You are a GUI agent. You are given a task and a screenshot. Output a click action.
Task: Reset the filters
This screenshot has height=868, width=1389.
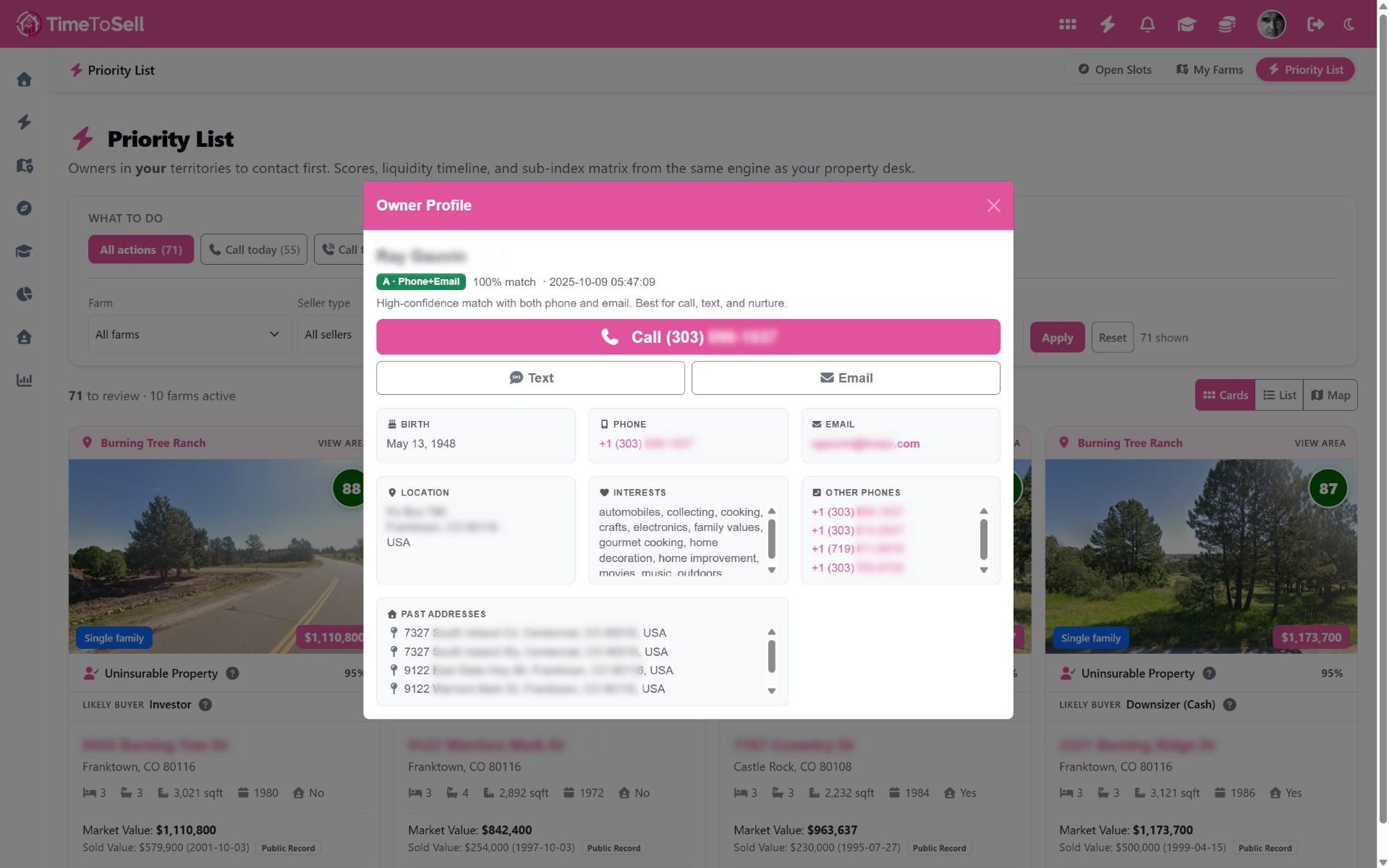click(1112, 337)
